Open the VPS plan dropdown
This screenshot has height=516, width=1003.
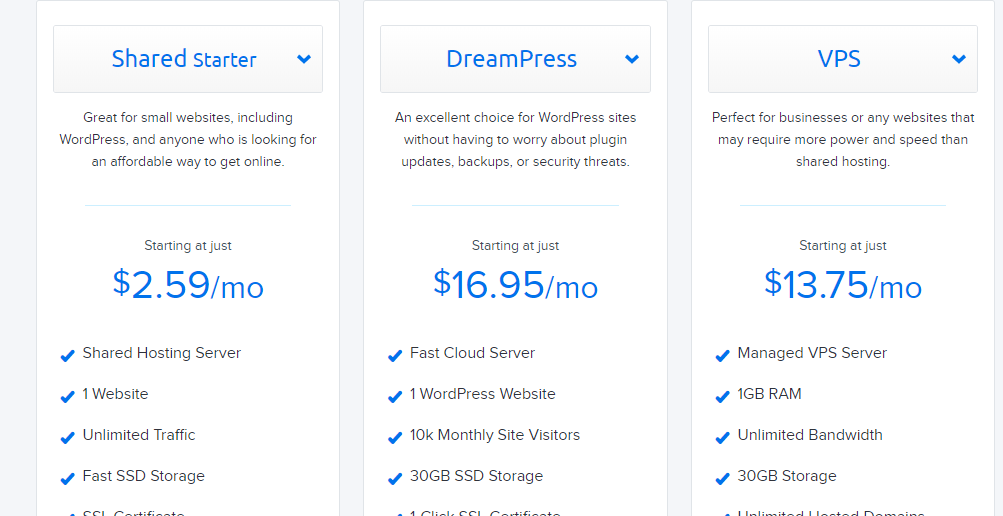pyautogui.click(x=842, y=59)
